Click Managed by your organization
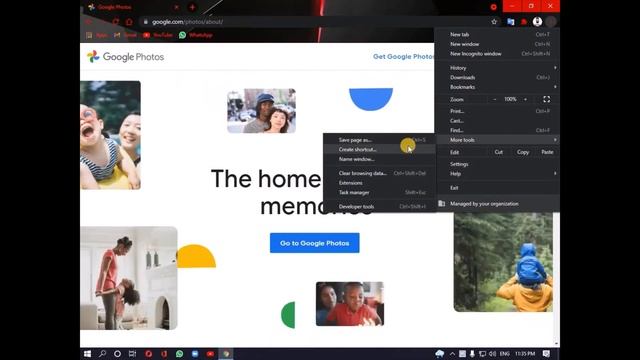Screen dimensions: 640x360 tap(498, 204)
